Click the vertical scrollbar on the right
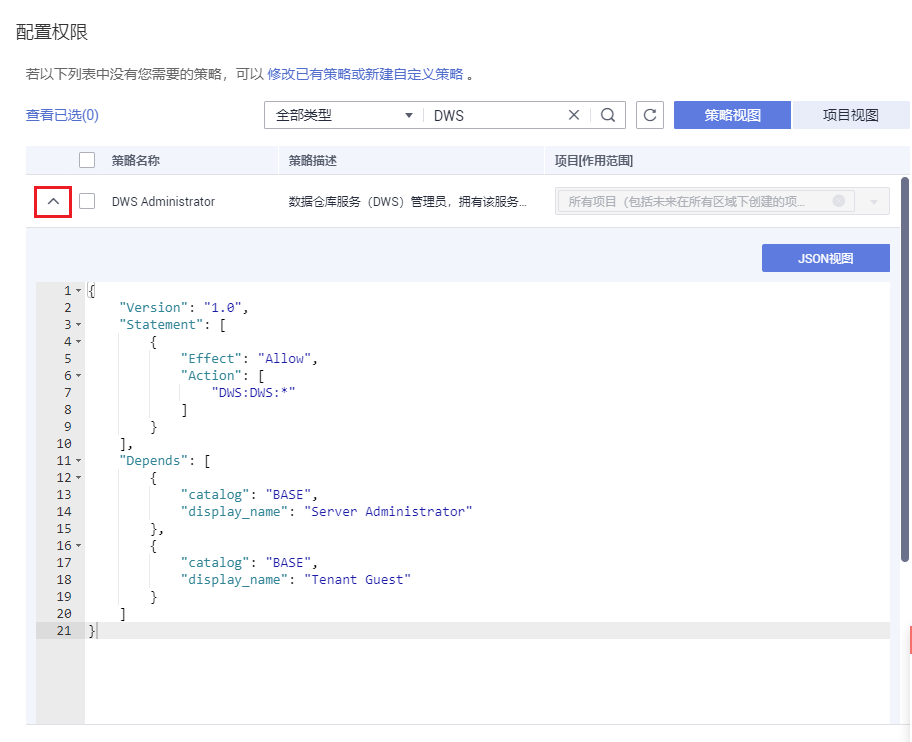 pos(905,370)
